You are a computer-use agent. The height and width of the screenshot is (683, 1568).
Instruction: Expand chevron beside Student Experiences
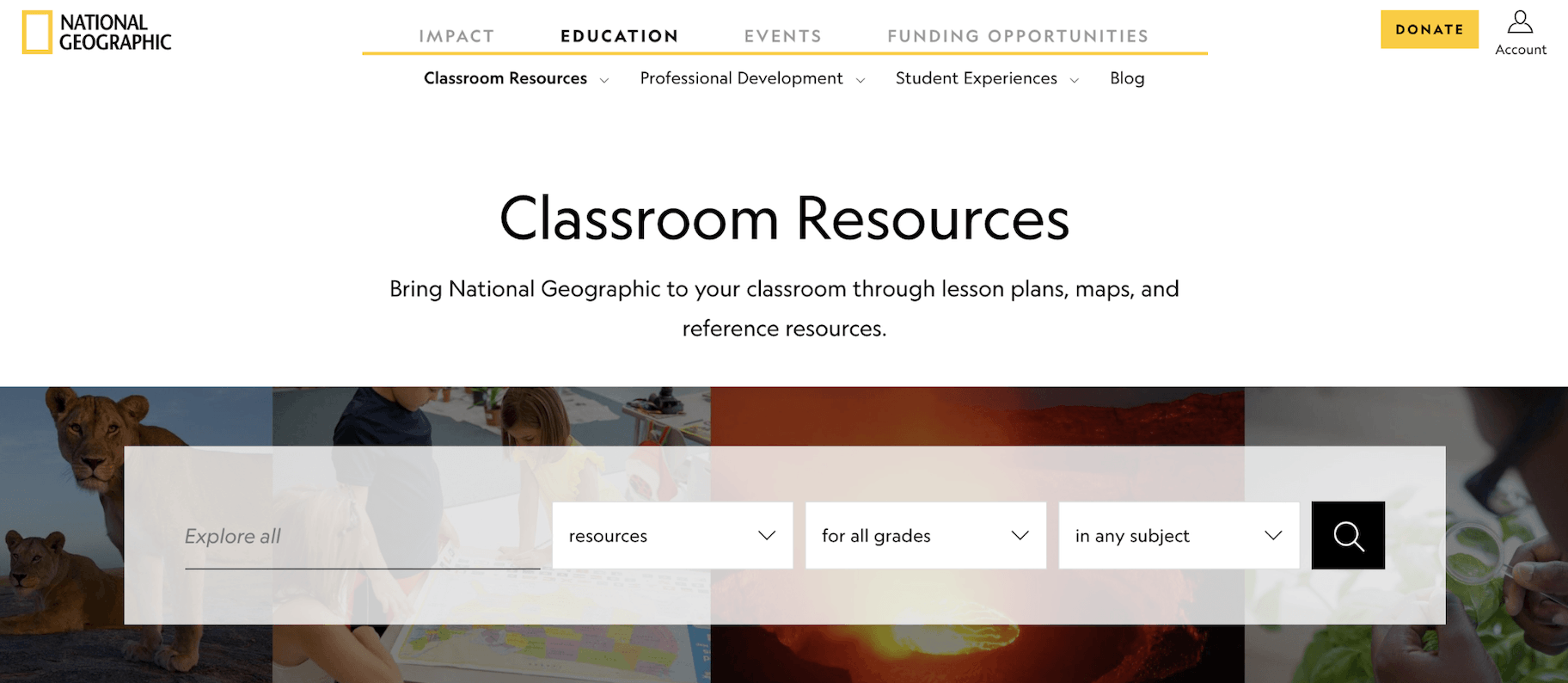coord(1075,80)
